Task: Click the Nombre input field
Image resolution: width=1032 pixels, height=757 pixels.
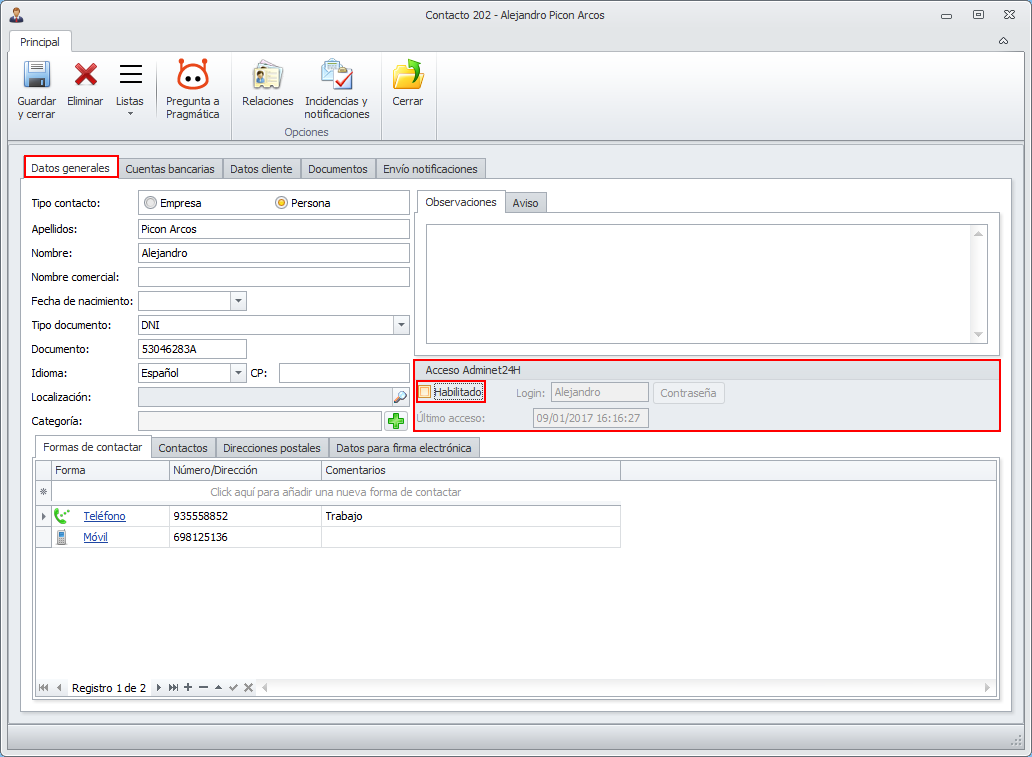Action: pyautogui.click(x=274, y=253)
